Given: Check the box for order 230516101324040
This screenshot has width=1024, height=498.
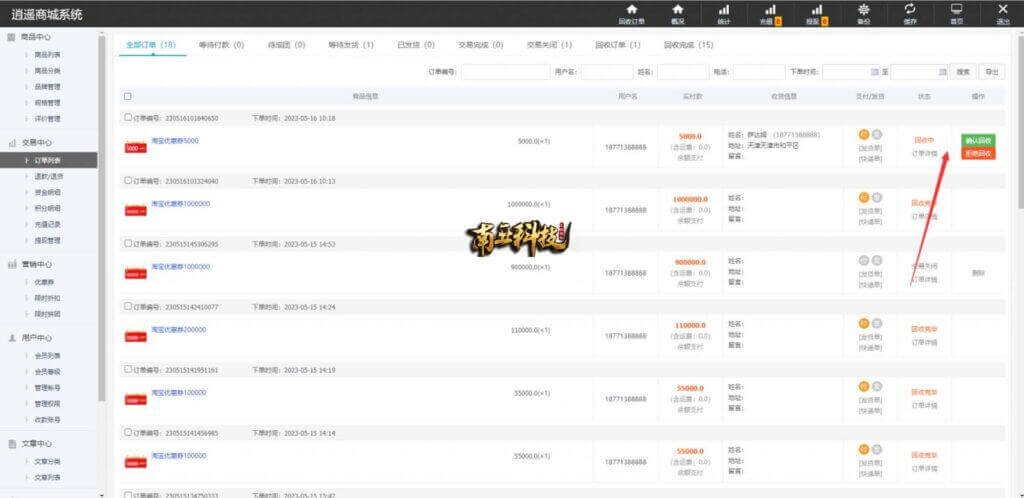Looking at the screenshot, I should (127, 181).
